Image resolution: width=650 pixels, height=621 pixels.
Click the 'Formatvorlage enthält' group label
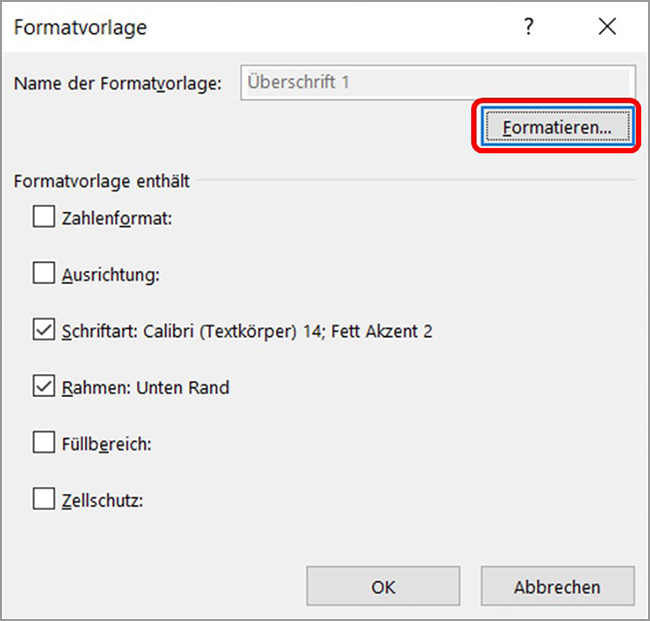(102, 181)
